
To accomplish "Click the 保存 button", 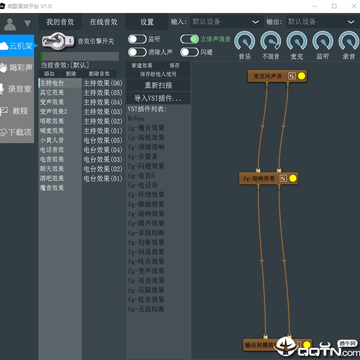I will tap(174, 66).
